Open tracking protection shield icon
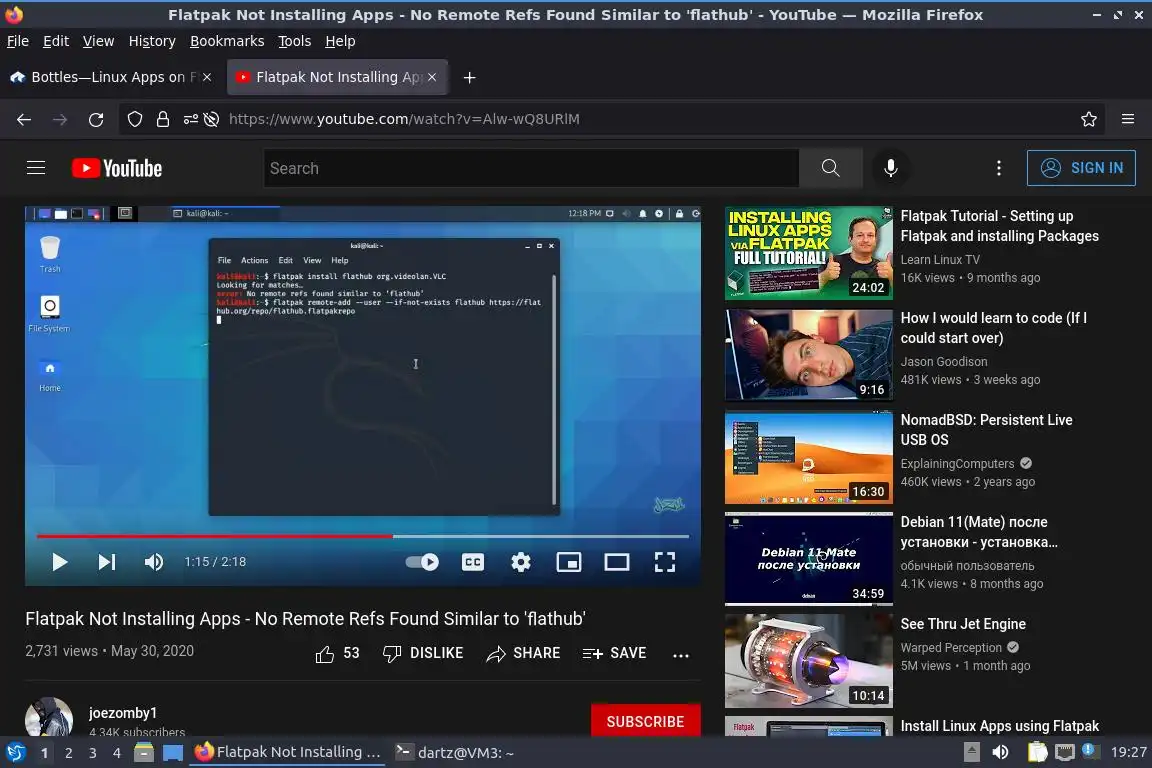 134,119
